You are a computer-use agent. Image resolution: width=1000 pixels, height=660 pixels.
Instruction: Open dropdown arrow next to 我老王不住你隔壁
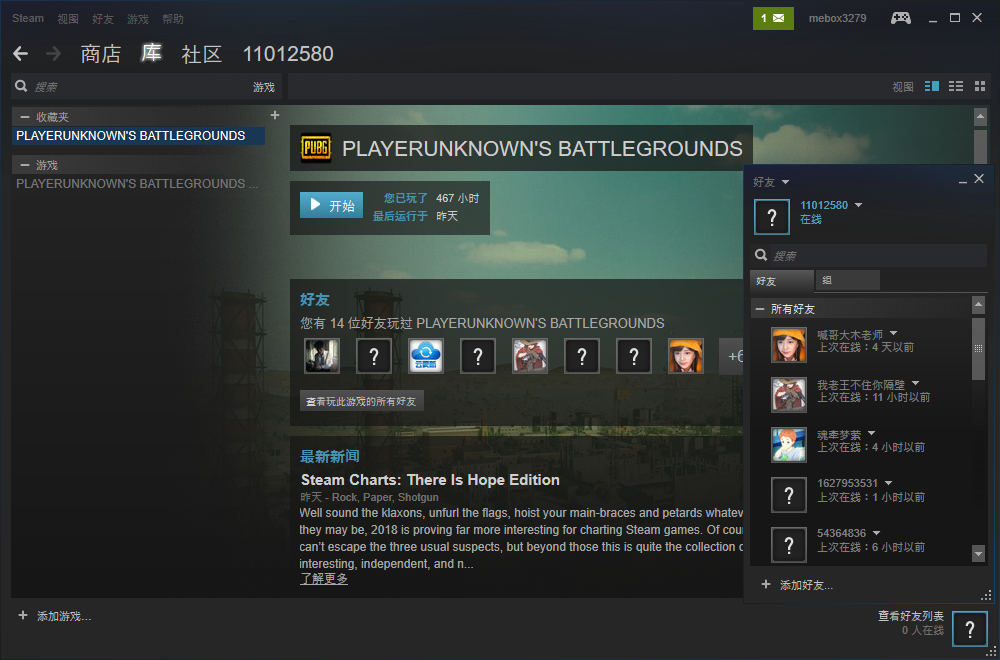tap(916, 383)
